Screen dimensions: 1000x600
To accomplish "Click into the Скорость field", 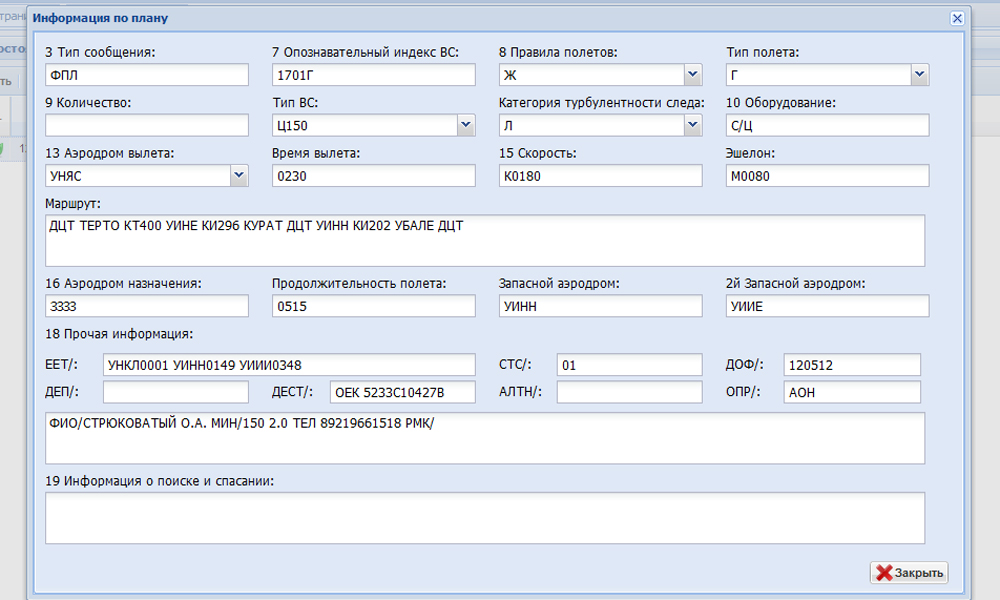I will 600,175.
